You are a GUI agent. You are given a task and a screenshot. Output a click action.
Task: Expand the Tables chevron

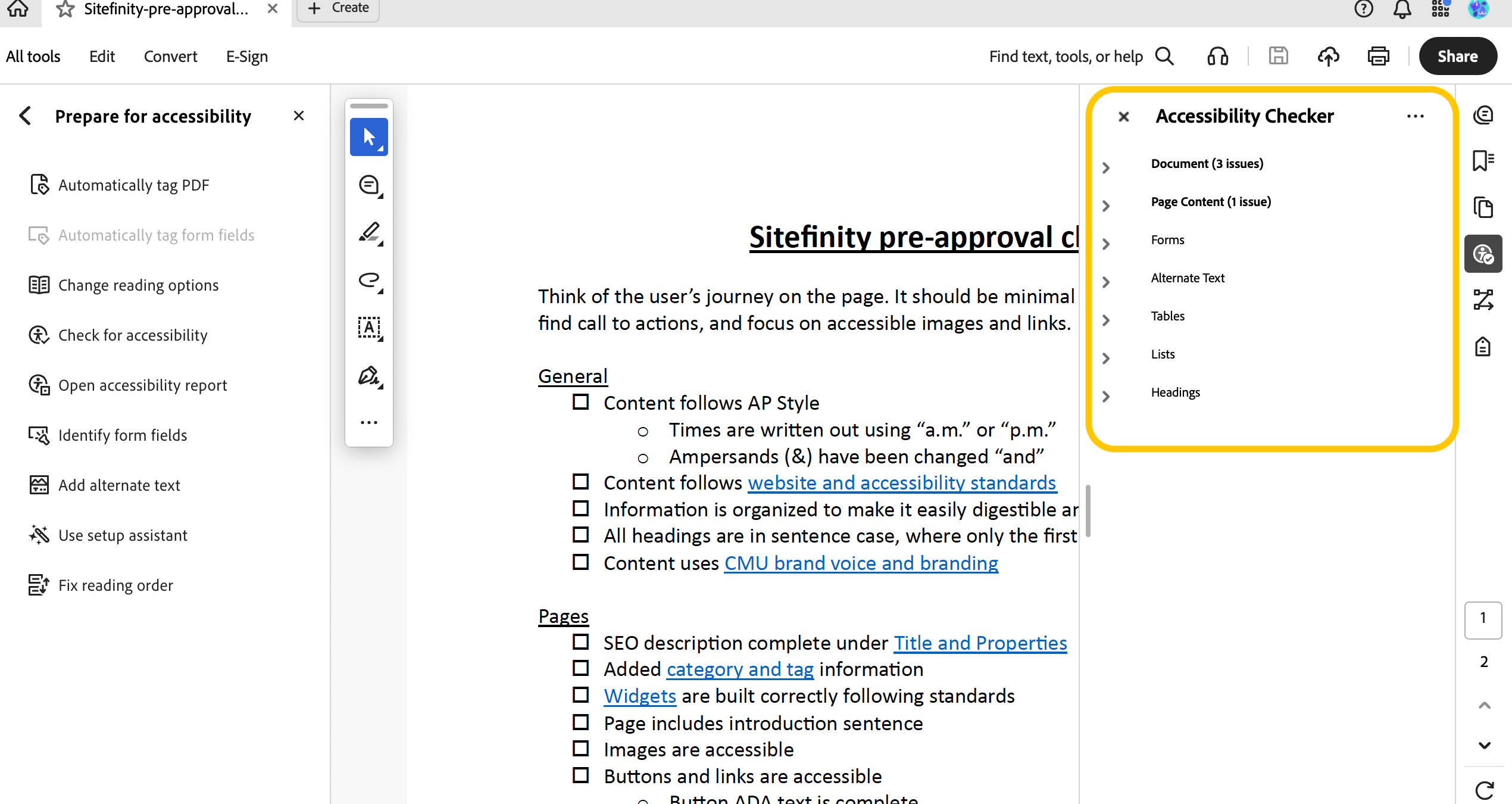pos(1106,320)
